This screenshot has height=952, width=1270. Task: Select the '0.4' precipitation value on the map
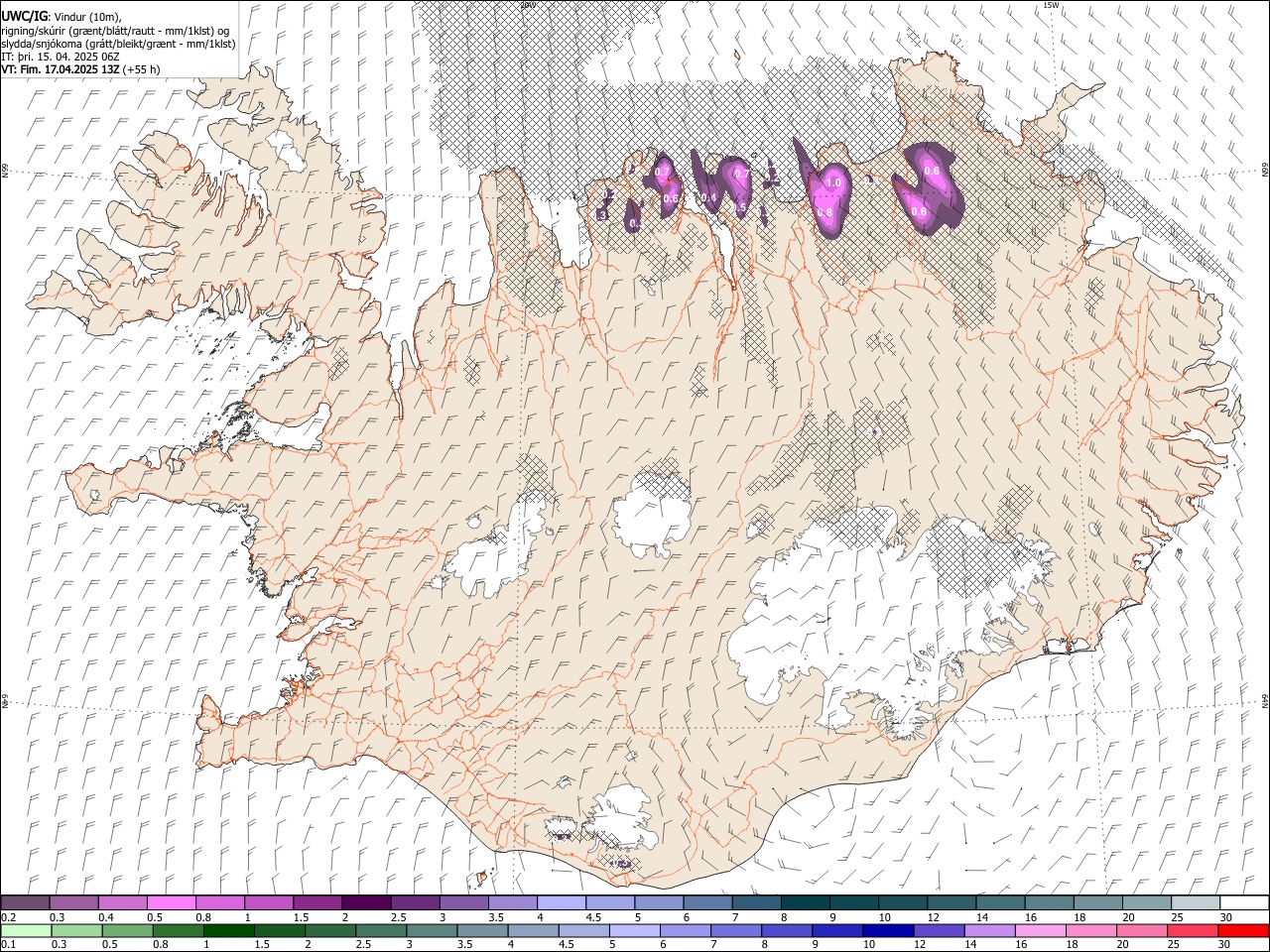[x=708, y=197]
